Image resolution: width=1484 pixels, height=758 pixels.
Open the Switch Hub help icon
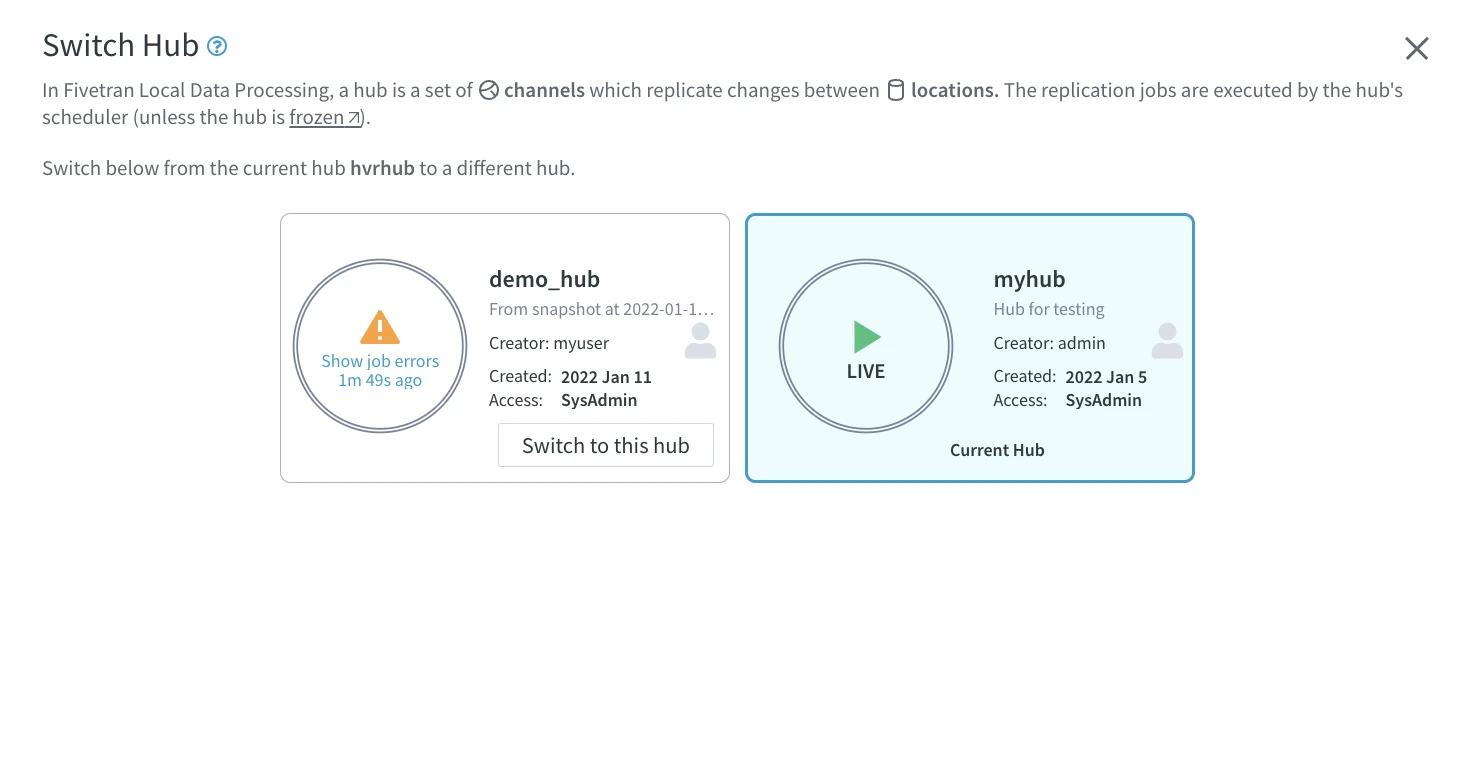point(216,45)
